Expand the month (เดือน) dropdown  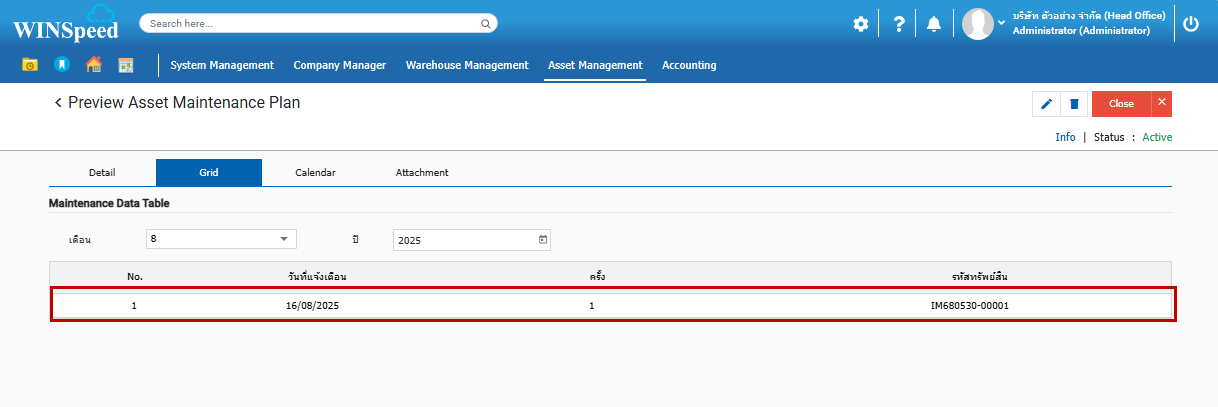point(283,239)
